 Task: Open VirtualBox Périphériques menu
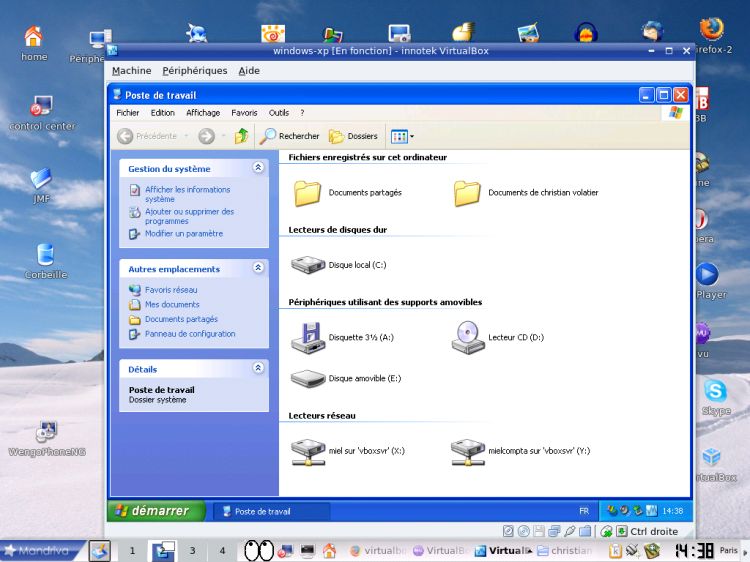(195, 71)
